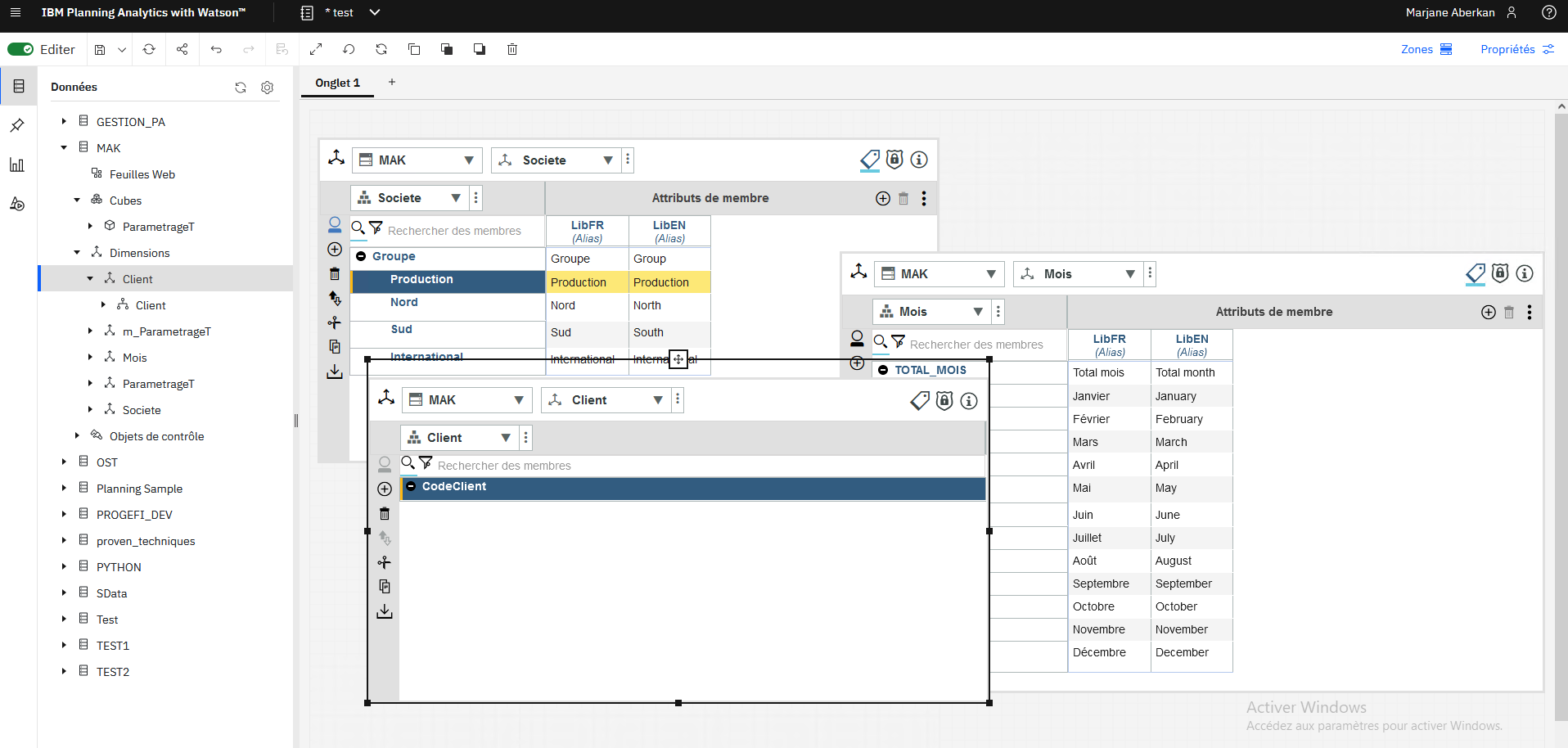Select the Production member row
The image size is (1568, 748).
(448, 280)
